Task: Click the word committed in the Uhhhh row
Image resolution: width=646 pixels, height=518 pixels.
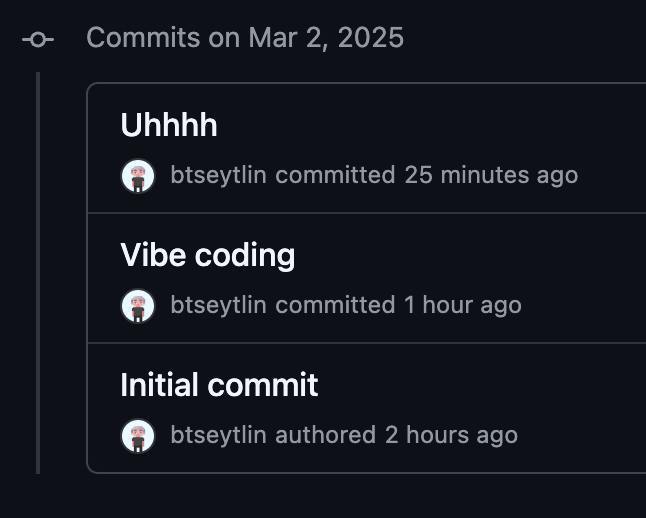Action: [335, 175]
